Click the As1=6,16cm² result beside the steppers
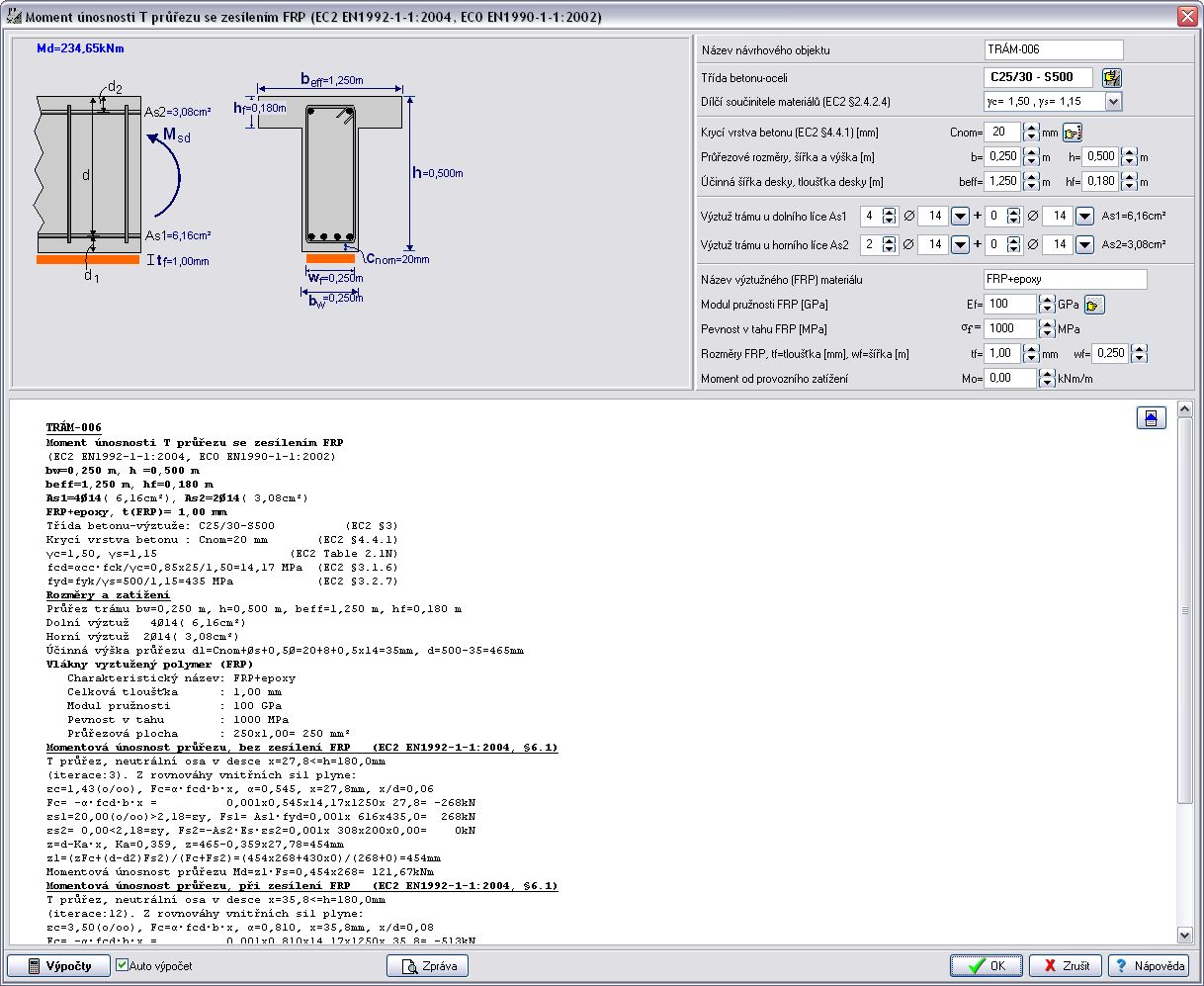The image size is (1204, 986). point(1134,217)
